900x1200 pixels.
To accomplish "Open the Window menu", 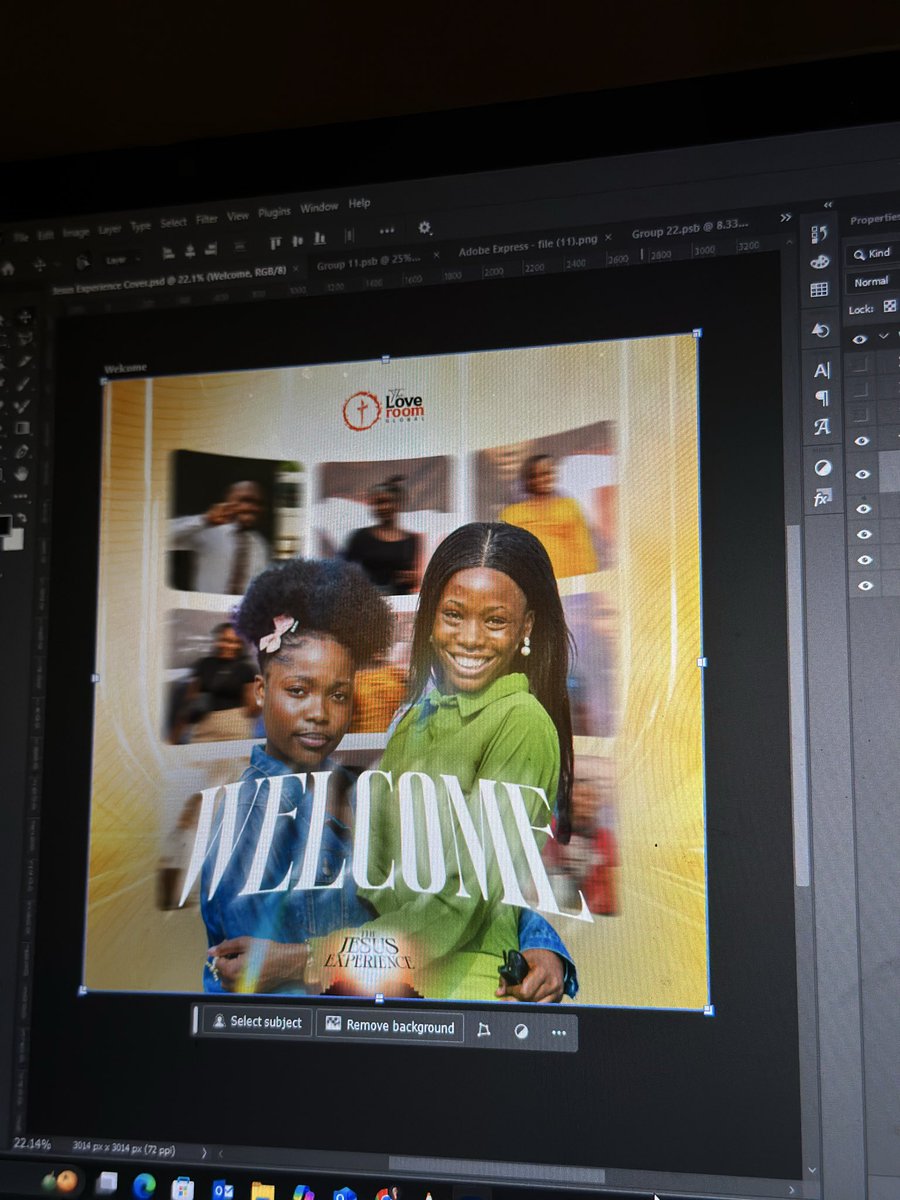I will coord(320,207).
